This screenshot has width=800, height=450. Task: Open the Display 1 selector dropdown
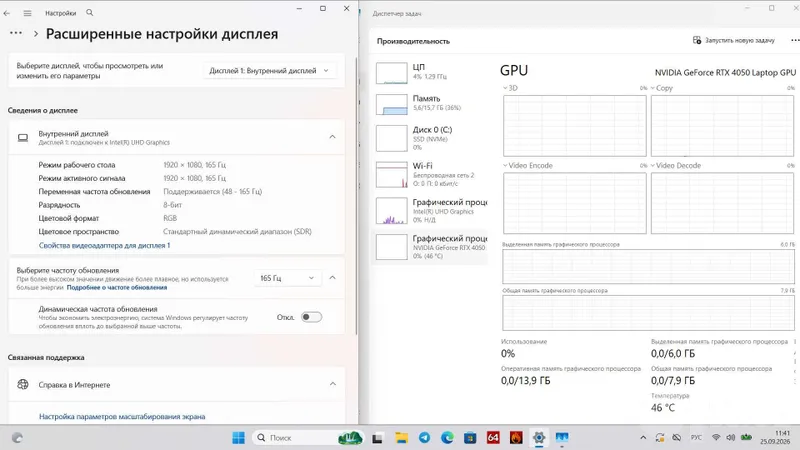pos(269,70)
